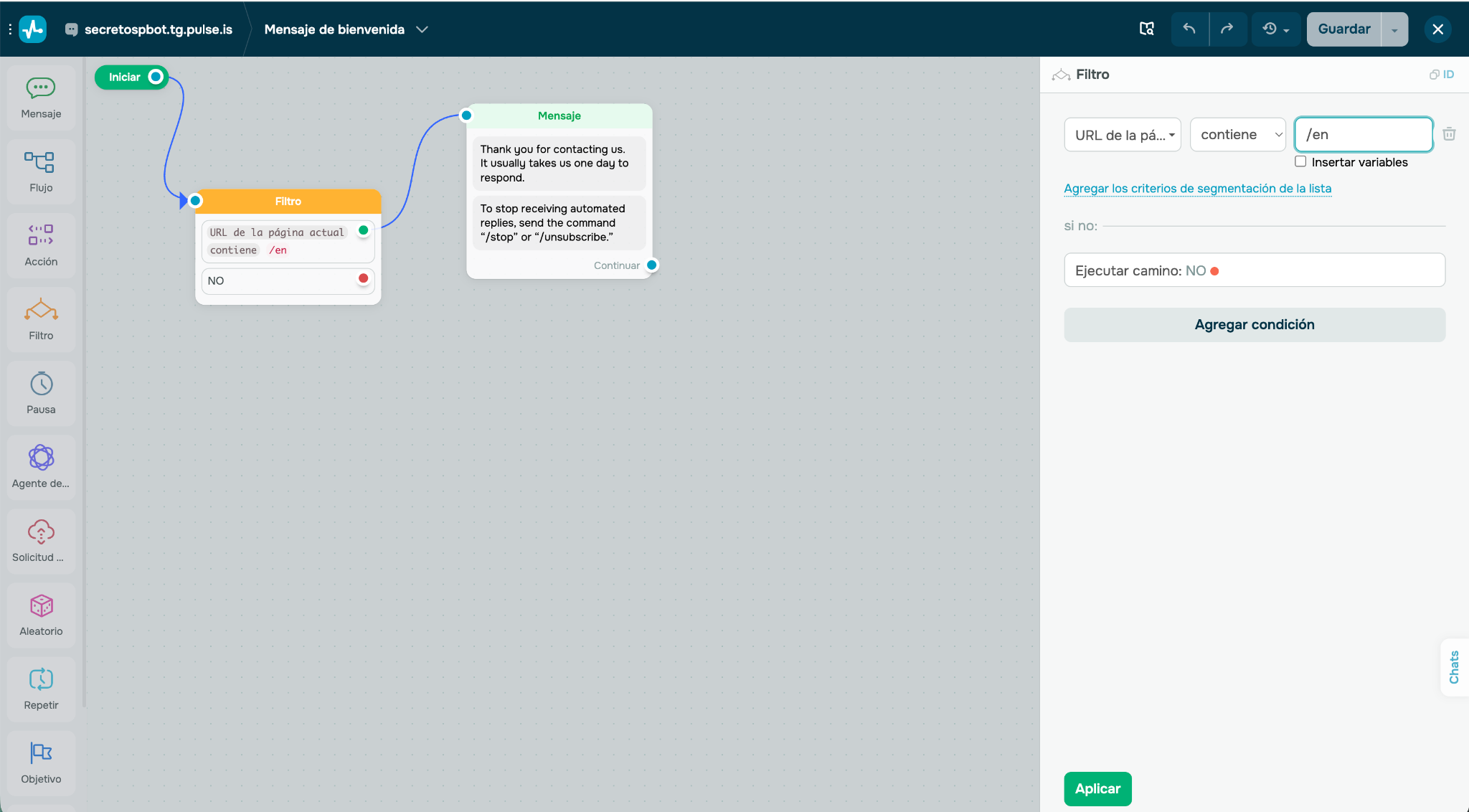The width and height of the screenshot is (1469, 812).
Task: Click the green Aplicar button
Action: (x=1097, y=789)
